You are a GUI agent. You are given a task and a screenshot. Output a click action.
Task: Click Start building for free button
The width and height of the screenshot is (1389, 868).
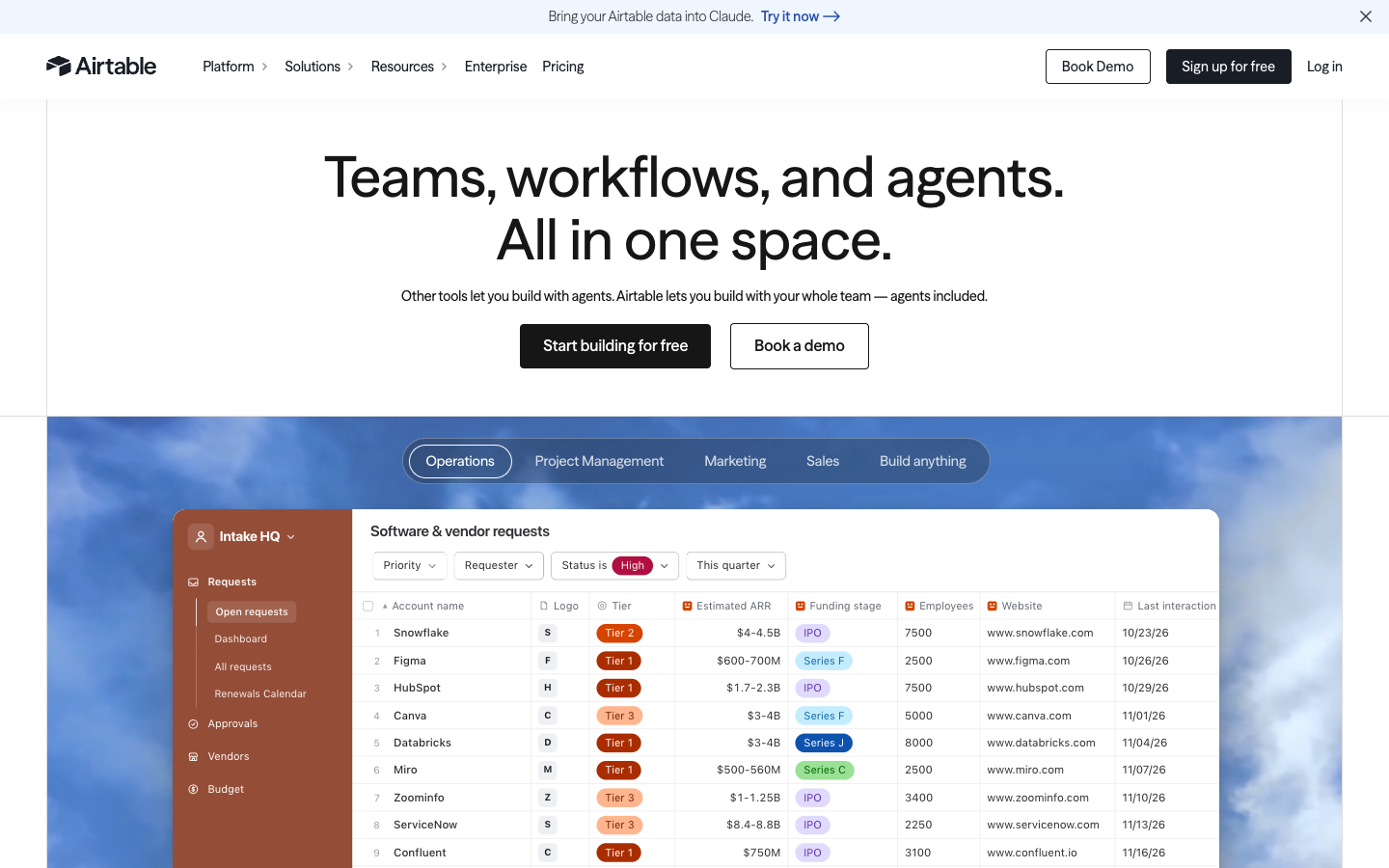(615, 346)
